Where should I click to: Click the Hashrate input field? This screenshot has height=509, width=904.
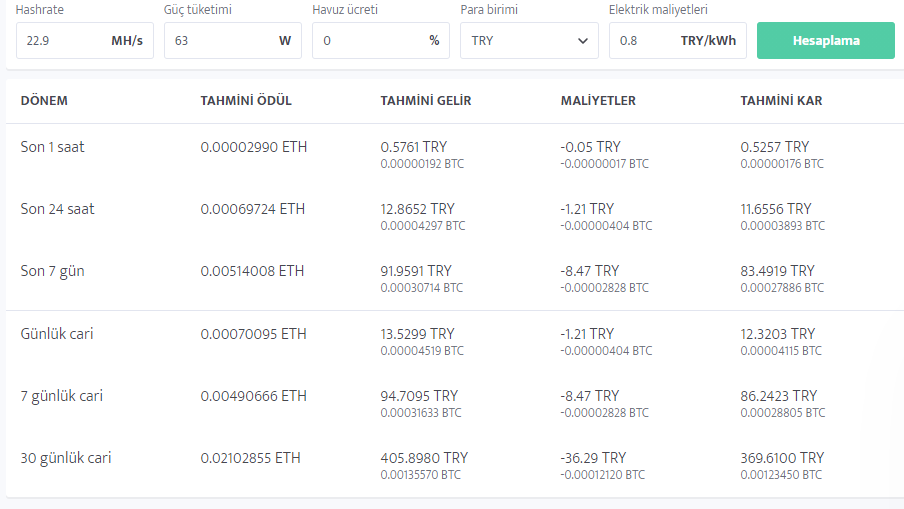(62, 41)
